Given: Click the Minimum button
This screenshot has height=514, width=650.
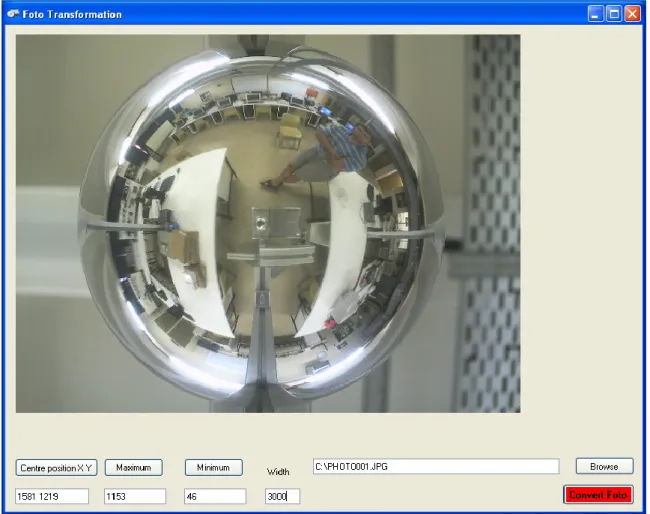Looking at the screenshot, I should tap(213, 468).
